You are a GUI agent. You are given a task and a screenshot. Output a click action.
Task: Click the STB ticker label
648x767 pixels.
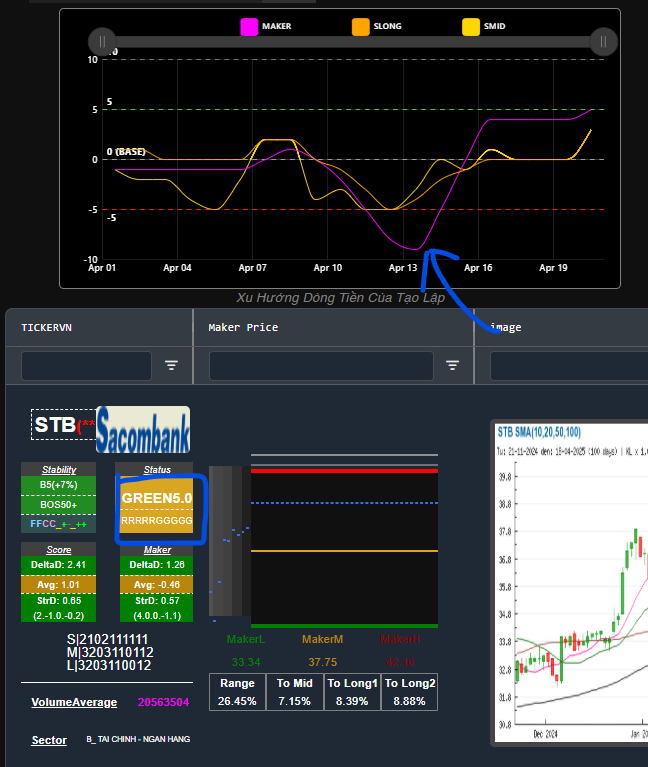pyautogui.click(x=56, y=425)
